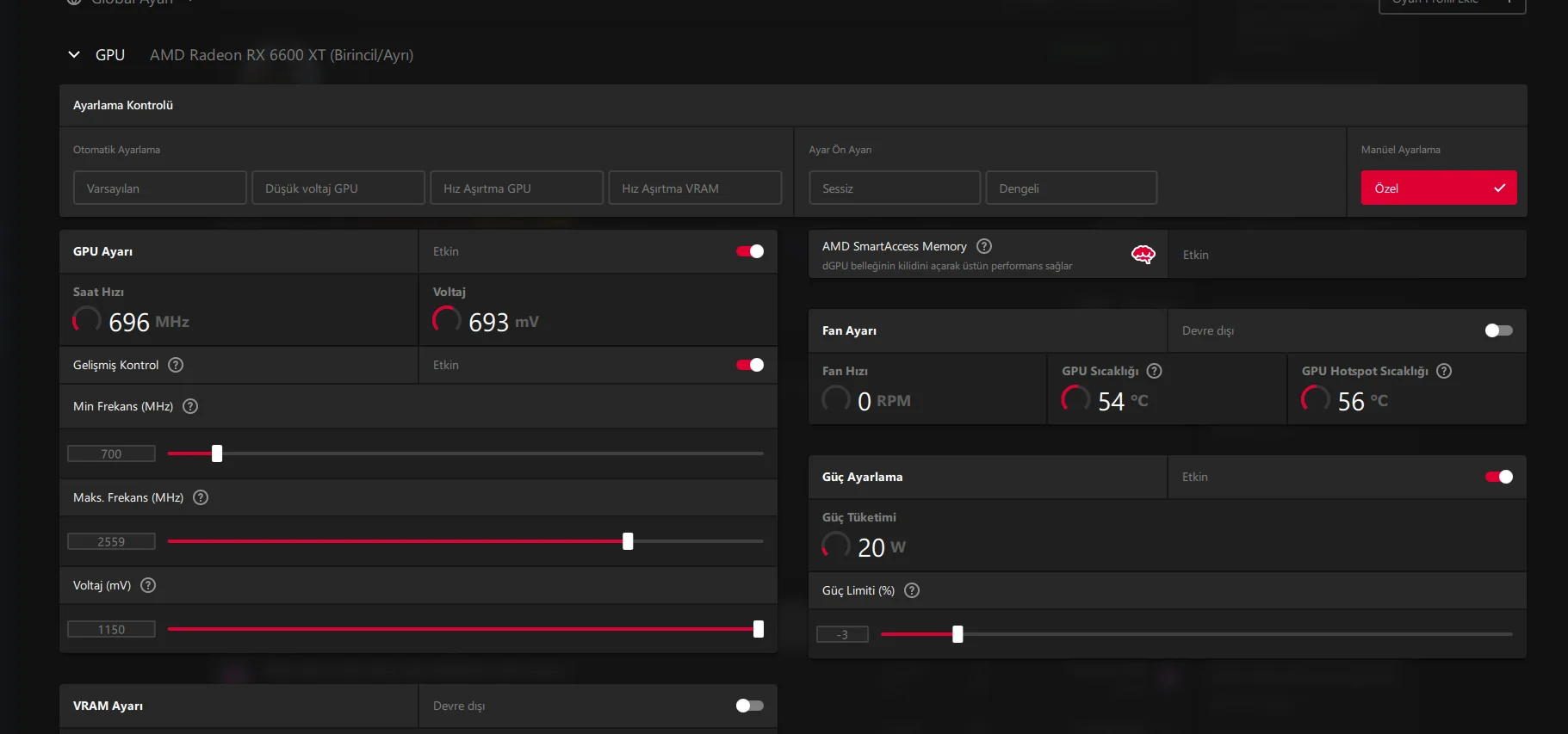Click the 20 W power consumption reading
Image resolution: width=1568 pixels, height=734 pixels.
click(x=882, y=547)
